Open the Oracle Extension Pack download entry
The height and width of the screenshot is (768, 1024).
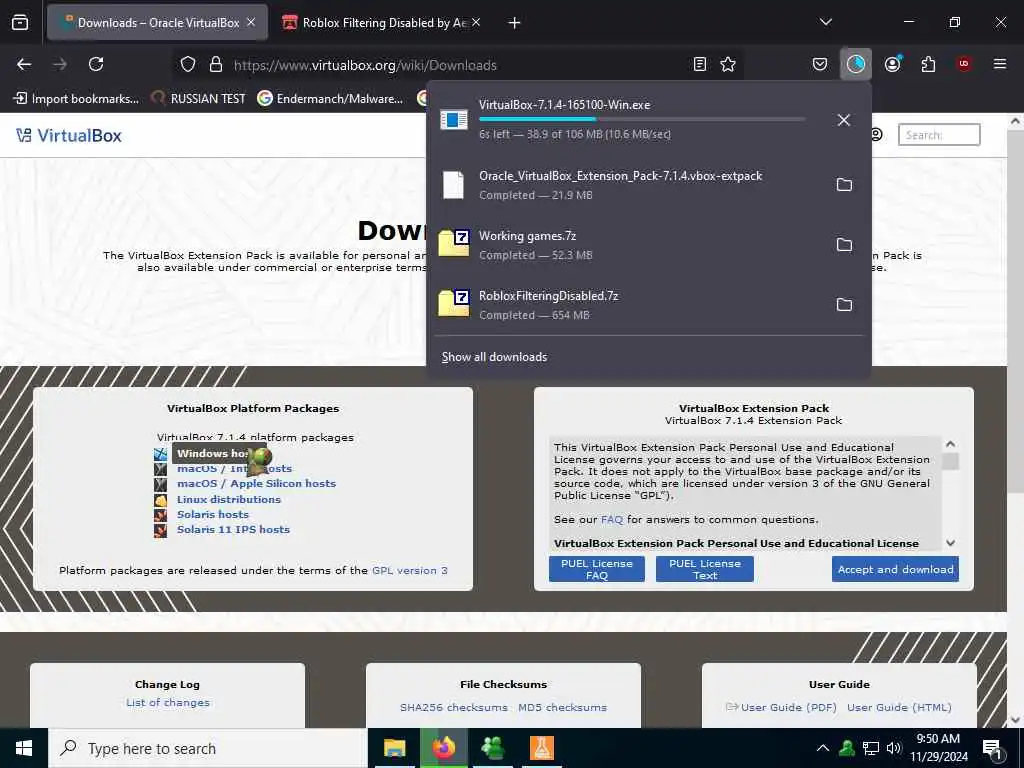click(627, 185)
